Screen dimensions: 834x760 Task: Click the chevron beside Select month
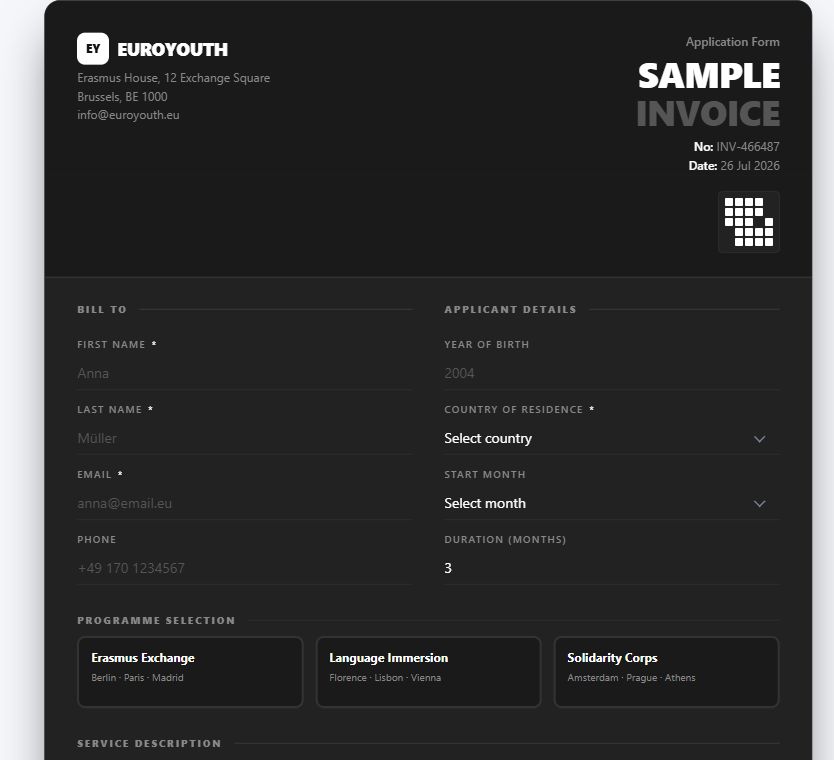pos(760,504)
